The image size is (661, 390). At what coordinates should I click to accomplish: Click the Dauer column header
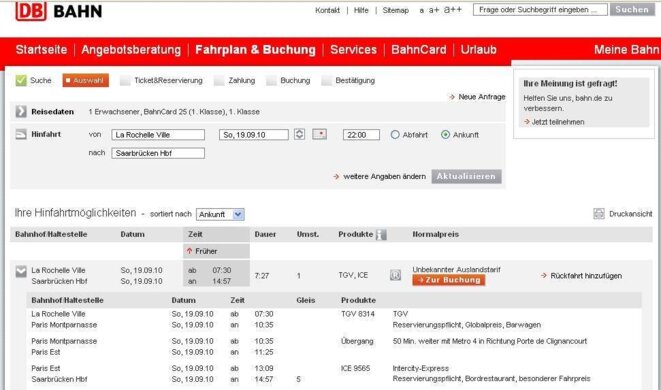pos(265,234)
